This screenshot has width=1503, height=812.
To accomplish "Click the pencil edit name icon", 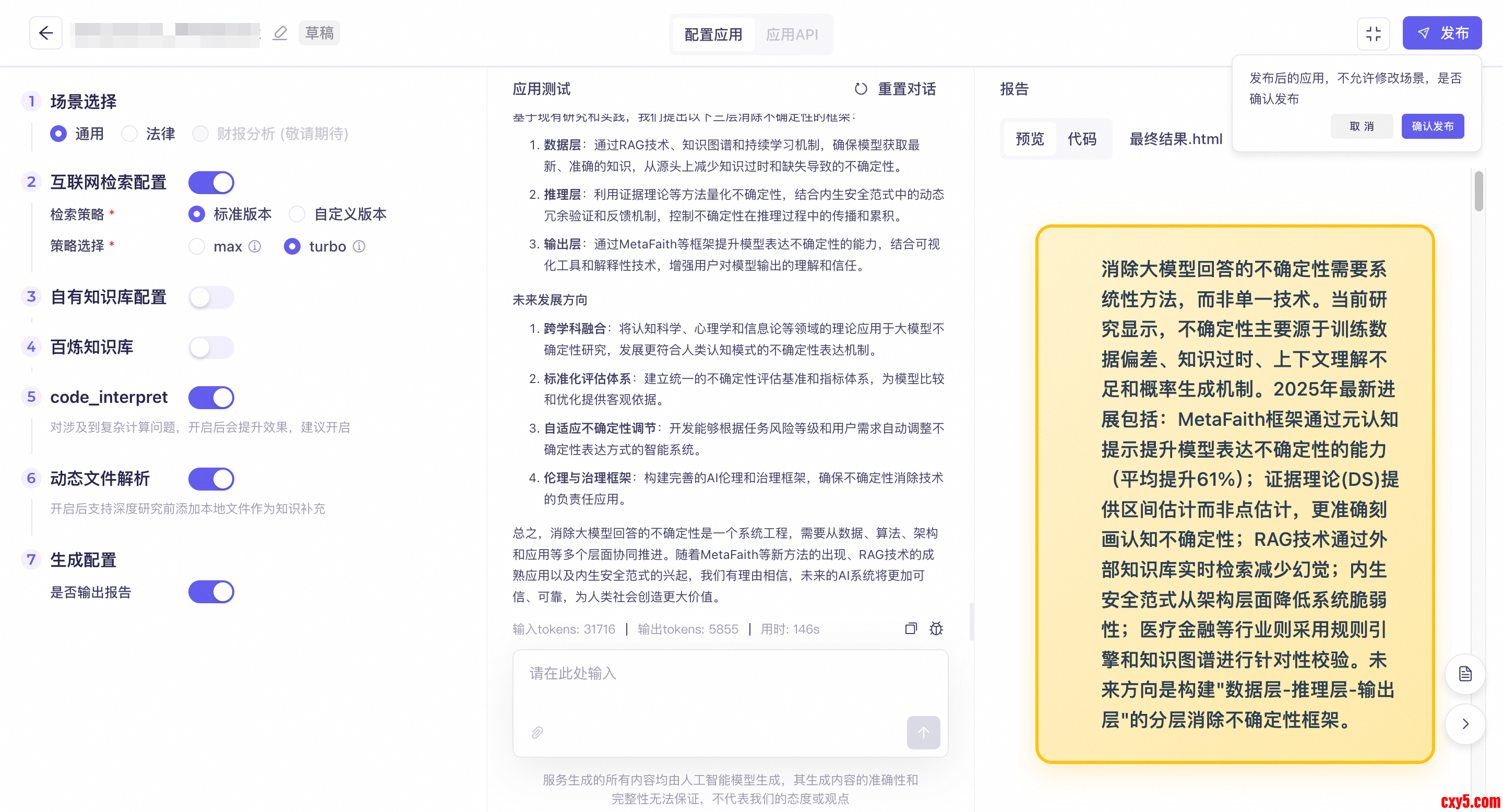I will point(280,33).
